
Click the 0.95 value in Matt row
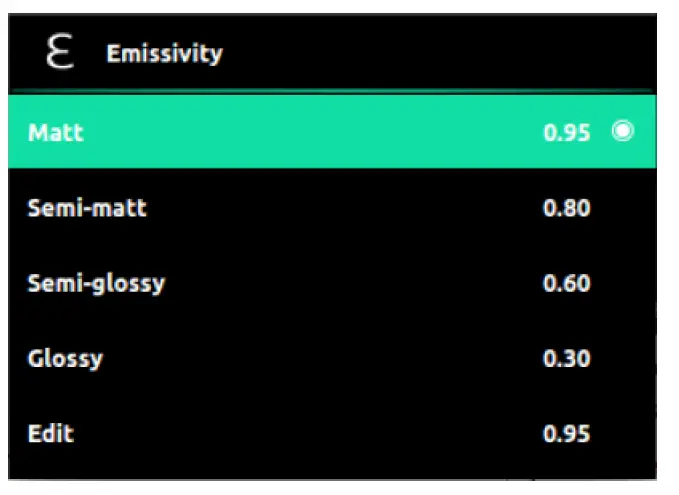pyautogui.click(x=566, y=133)
